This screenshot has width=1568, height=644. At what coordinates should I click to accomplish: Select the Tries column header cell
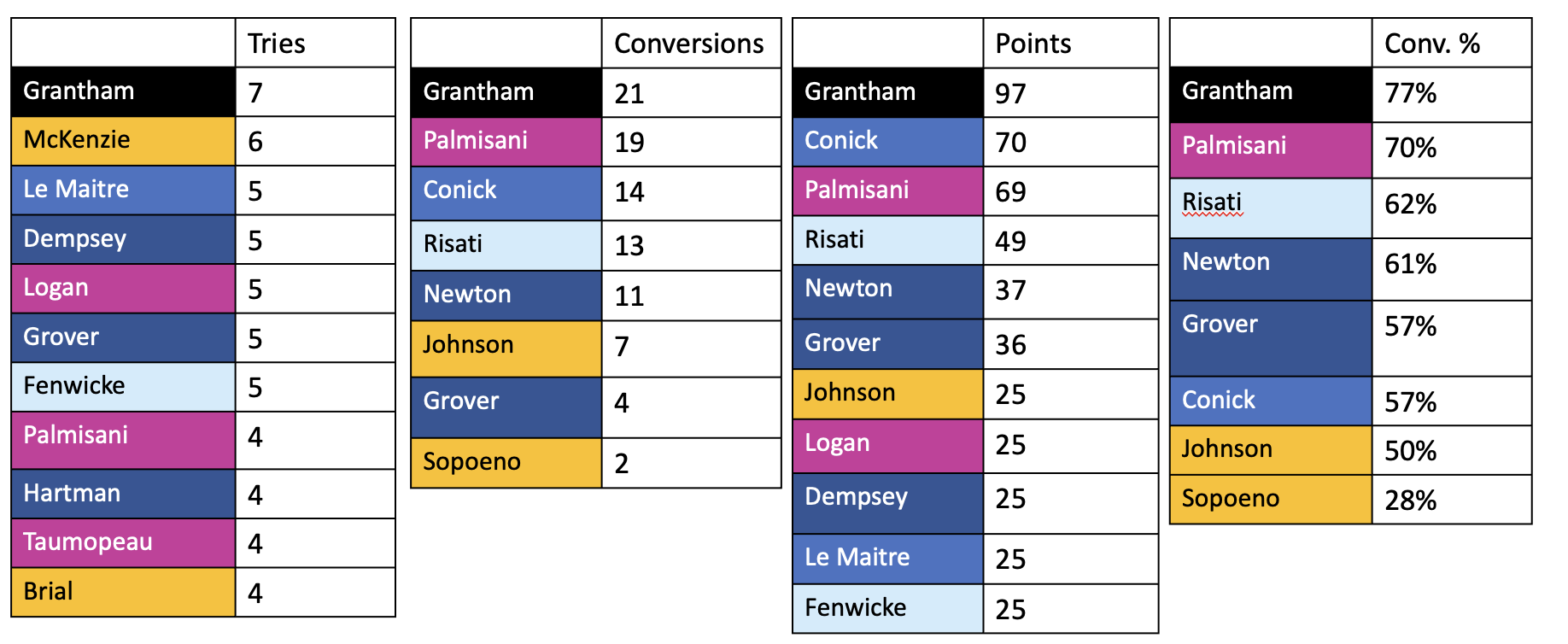click(315, 43)
